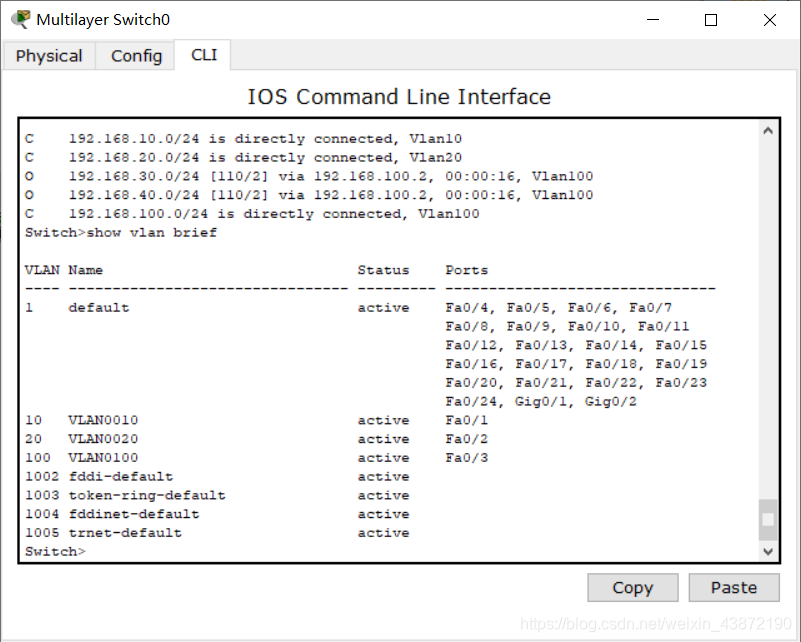This screenshot has width=801, height=642.
Task: Click the 192.168.30.0/24 OSPF route line
Action: [x=309, y=176]
